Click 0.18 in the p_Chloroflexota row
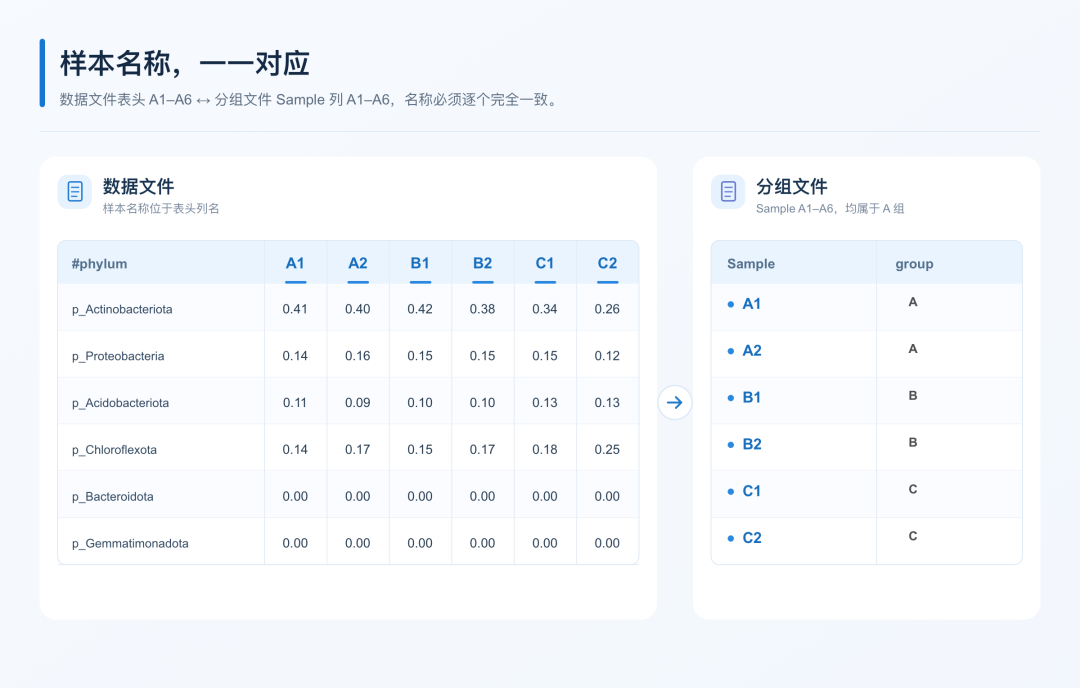 pyautogui.click(x=545, y=450)
